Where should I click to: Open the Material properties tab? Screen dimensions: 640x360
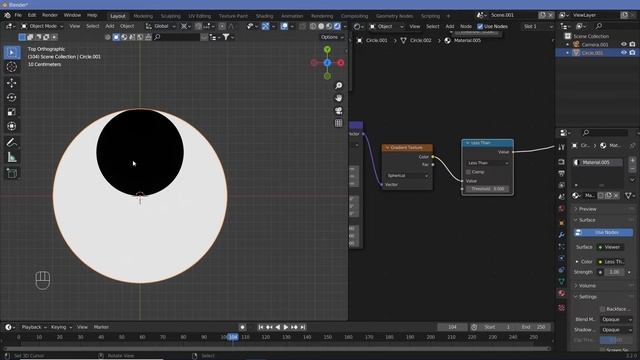coord(562,293)
